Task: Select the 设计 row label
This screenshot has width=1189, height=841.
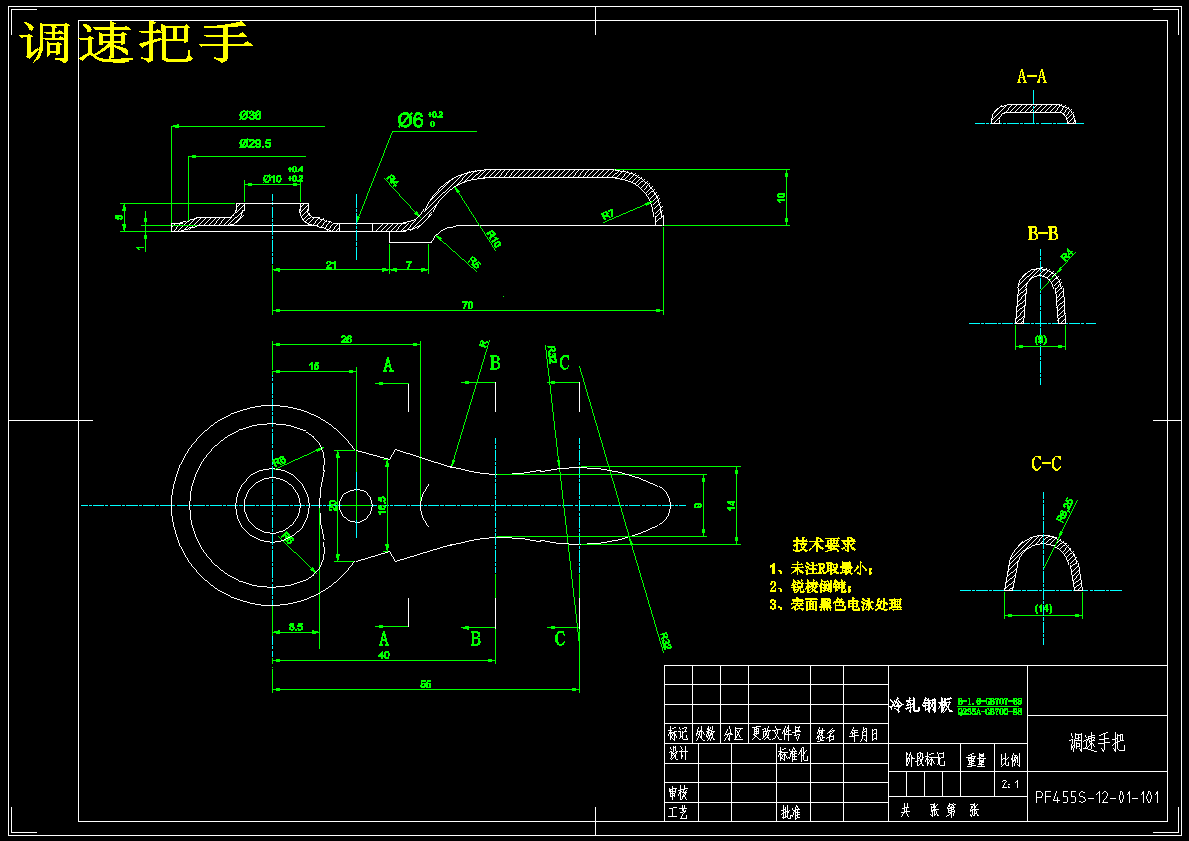Action: [679, 753]
